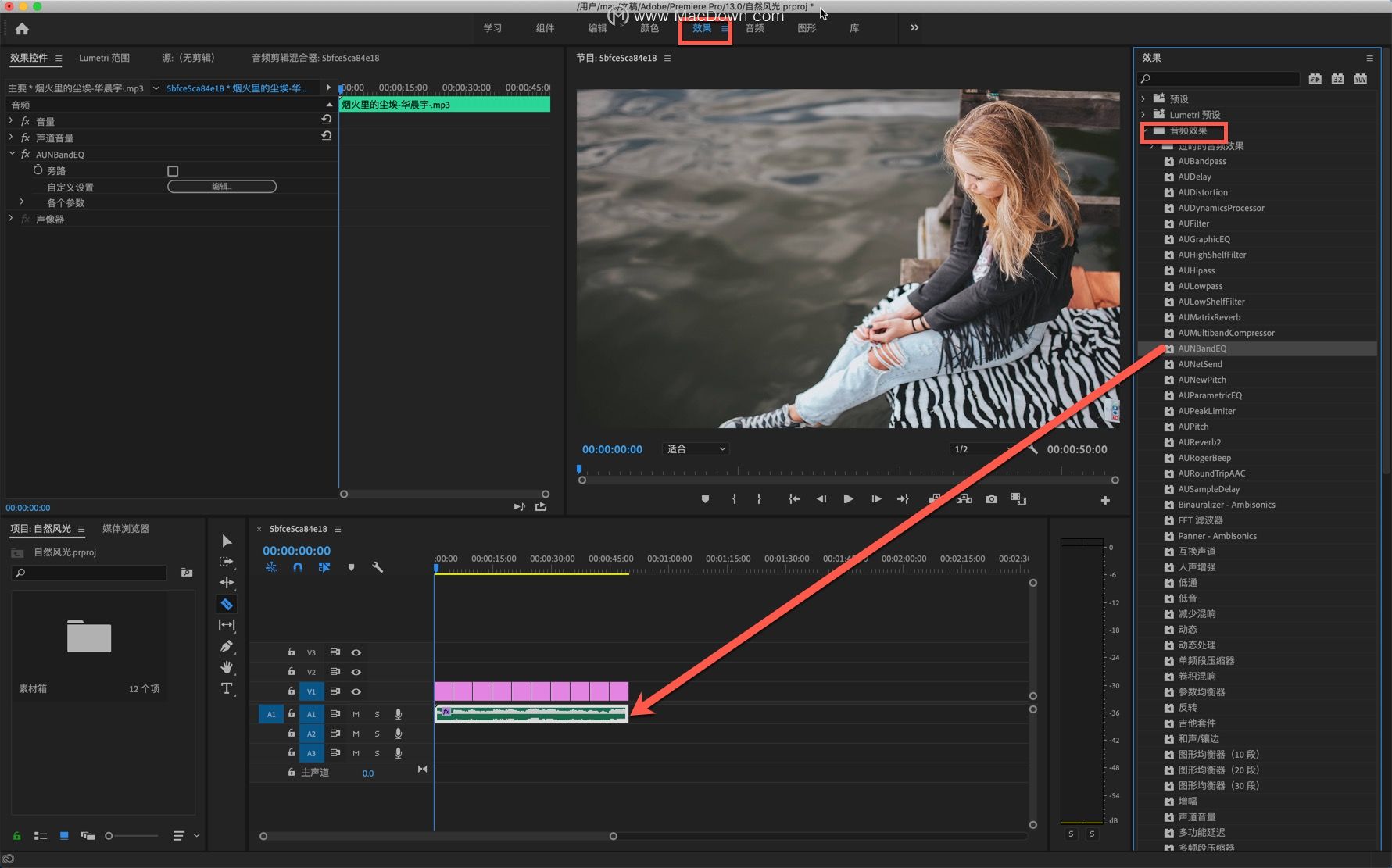Filter YUV effects icon
The image size is (1392, 868).
point(1361,79)
